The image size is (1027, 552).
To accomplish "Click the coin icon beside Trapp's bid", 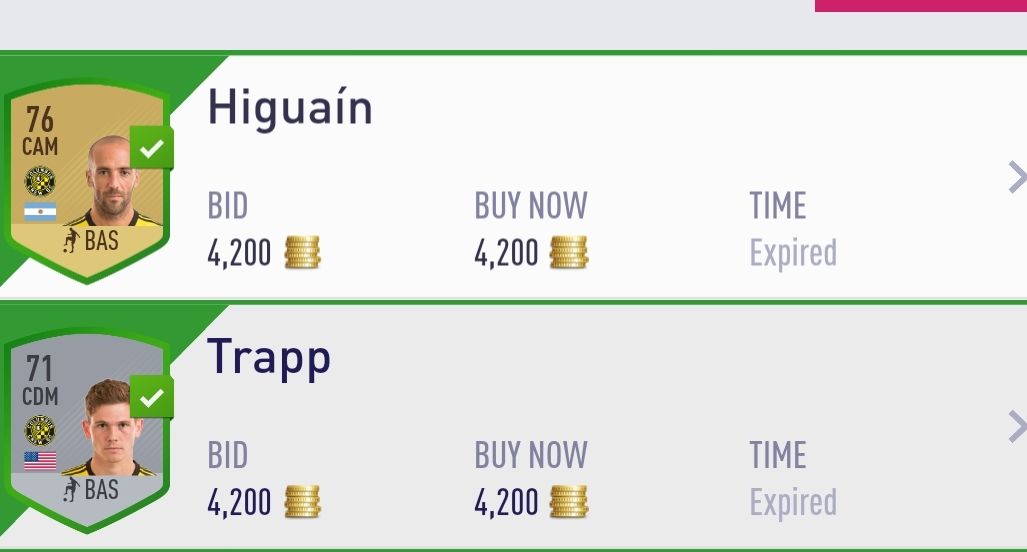I will pyautogui.click(x=302, y=502).
